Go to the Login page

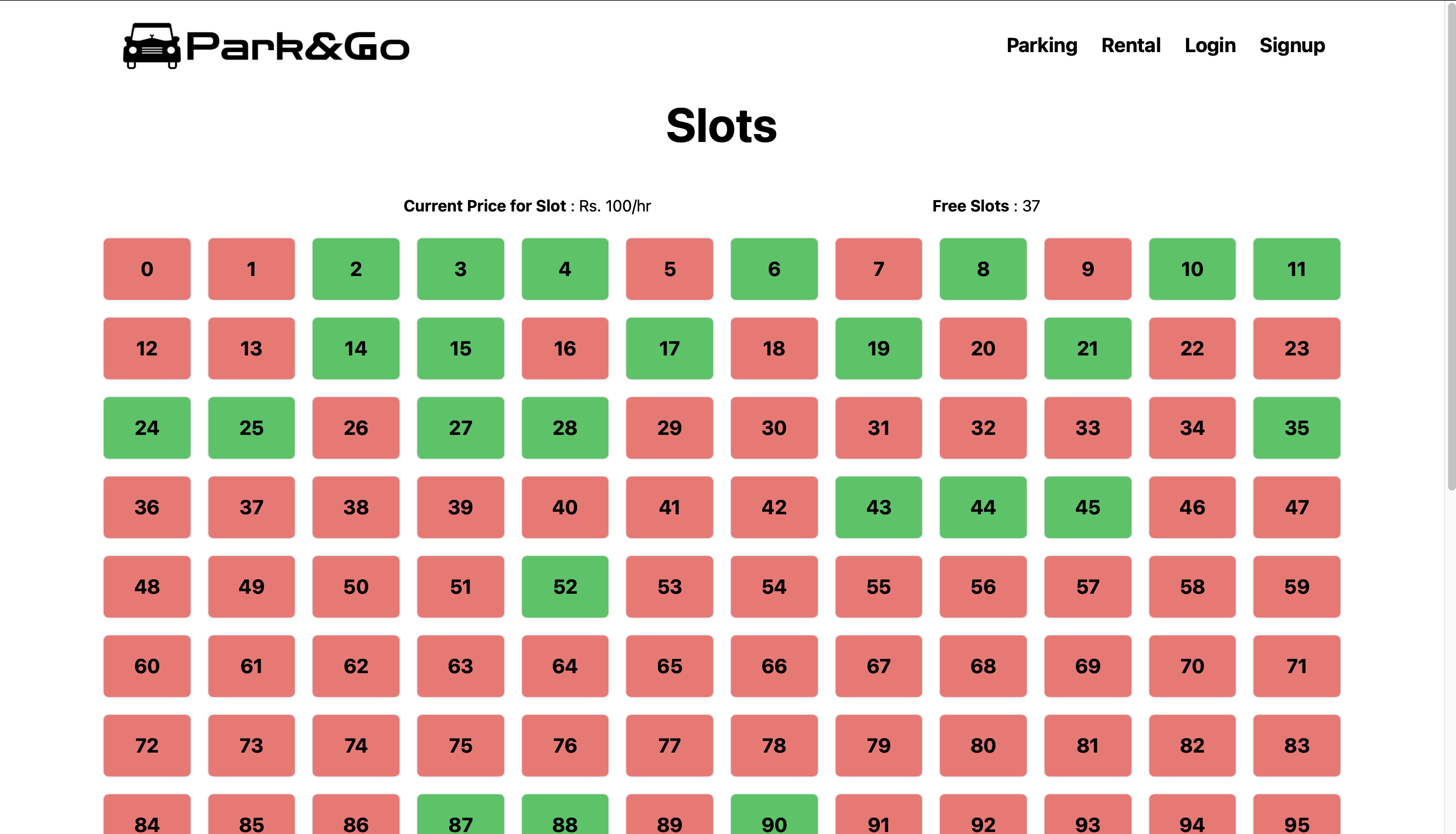[x=1209, y=46]
